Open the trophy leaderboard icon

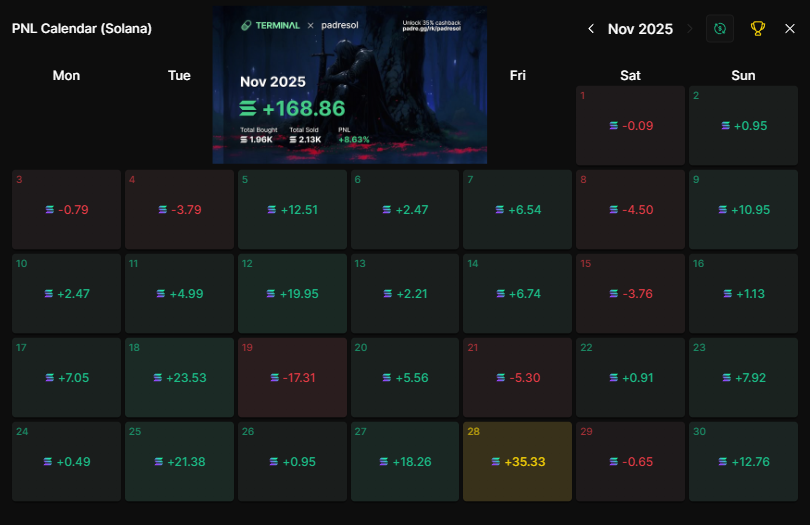click(757, 28)
